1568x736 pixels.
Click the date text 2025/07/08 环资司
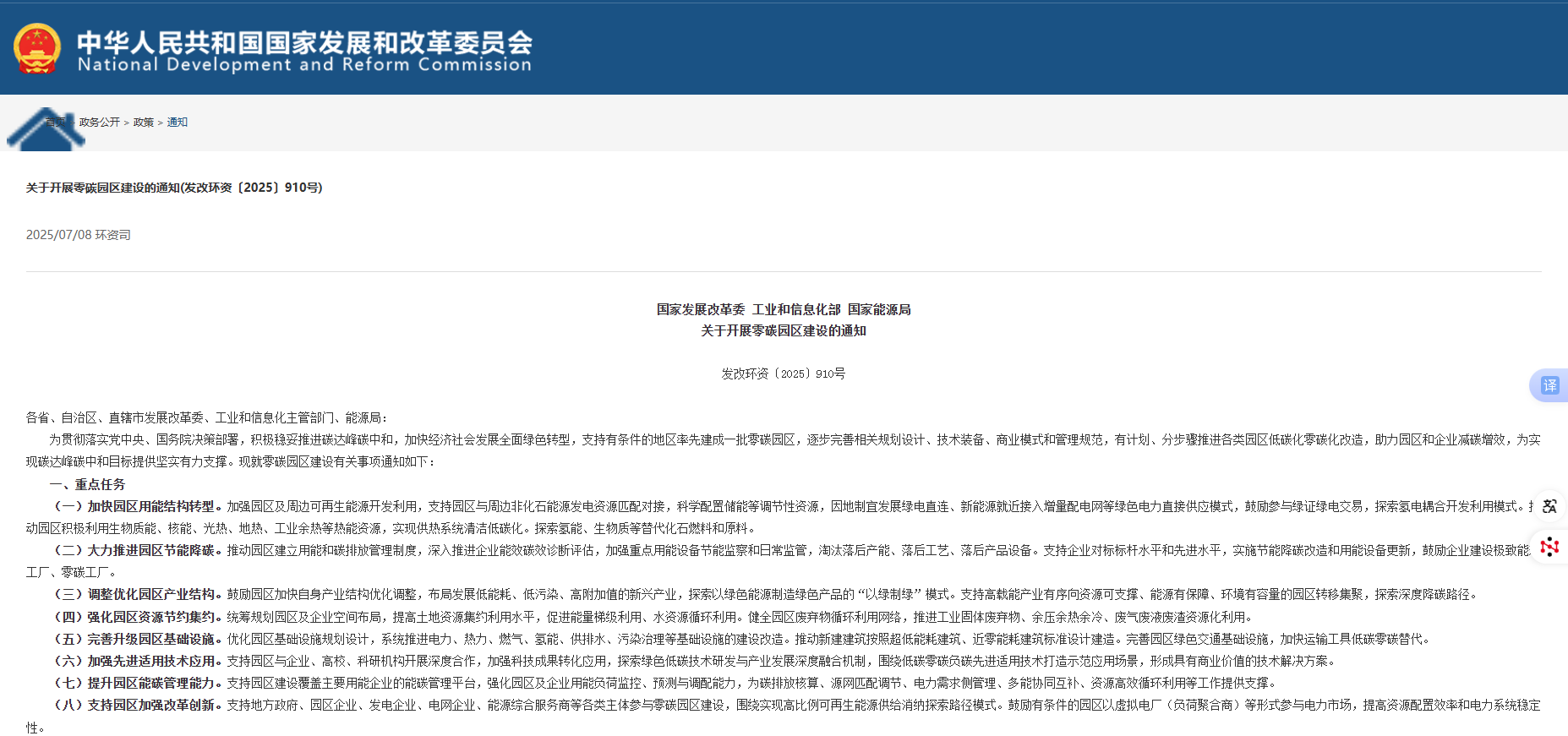[x=79, y=235]
